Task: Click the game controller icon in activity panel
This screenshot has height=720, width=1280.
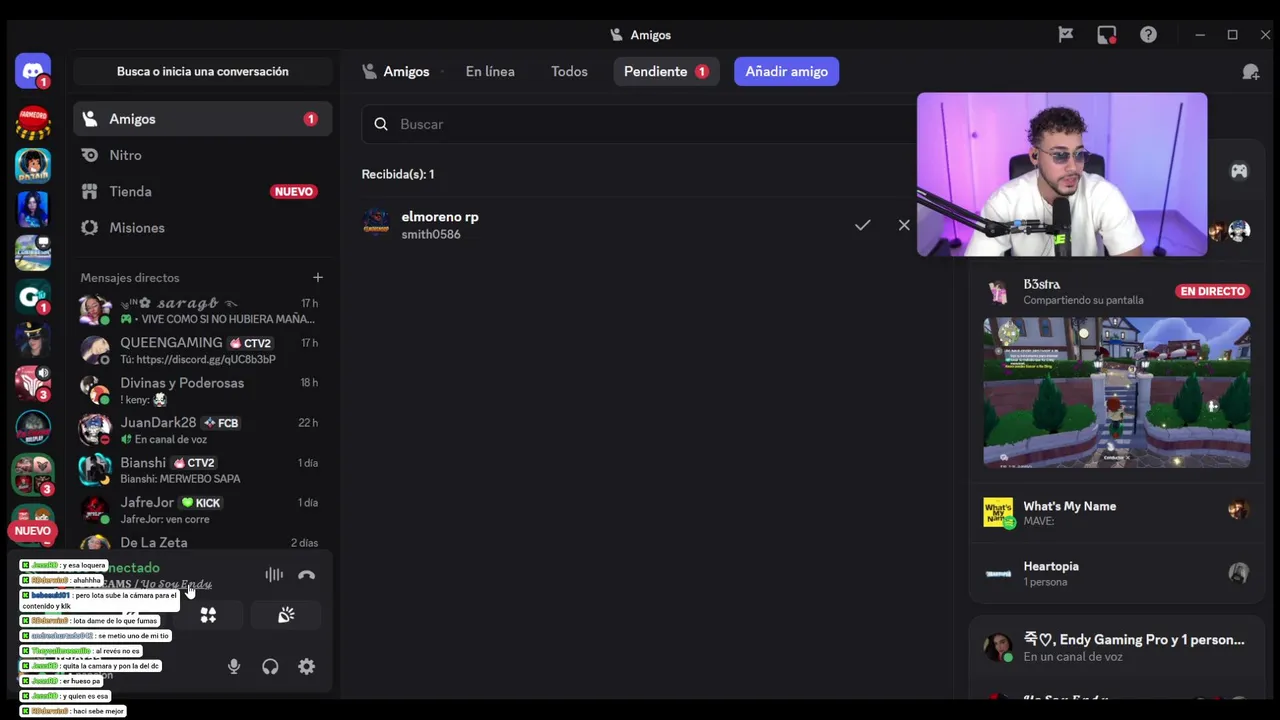Action: (1239, 171)
